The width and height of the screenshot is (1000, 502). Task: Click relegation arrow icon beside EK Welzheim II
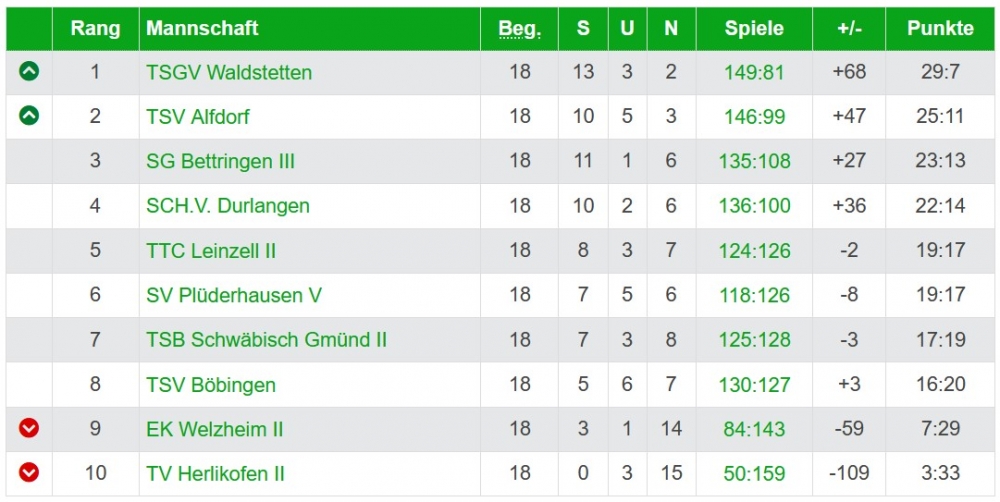point(29,429)
